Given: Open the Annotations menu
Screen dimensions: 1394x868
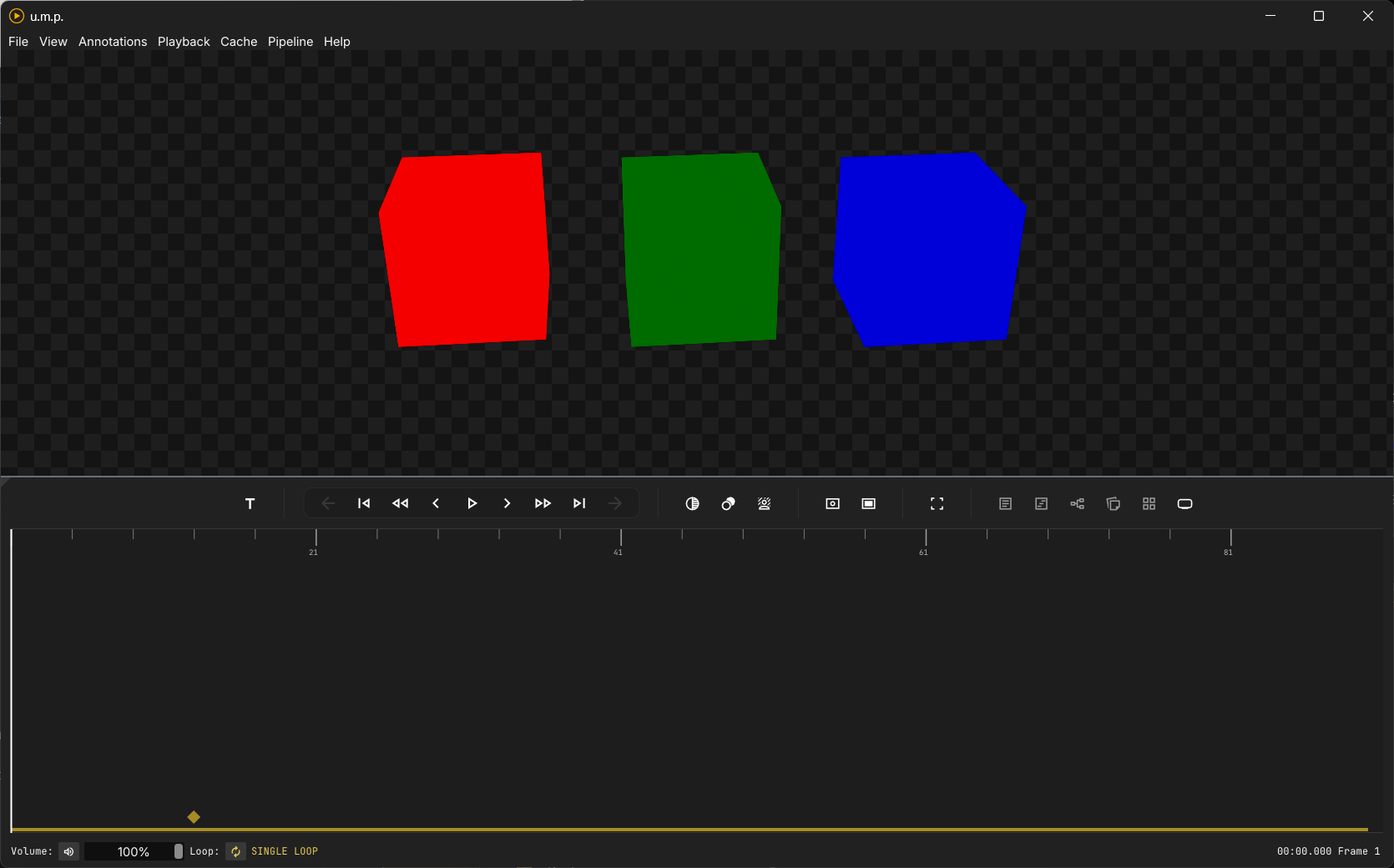Looking at the screenshot, I should [x=113, y=42].
